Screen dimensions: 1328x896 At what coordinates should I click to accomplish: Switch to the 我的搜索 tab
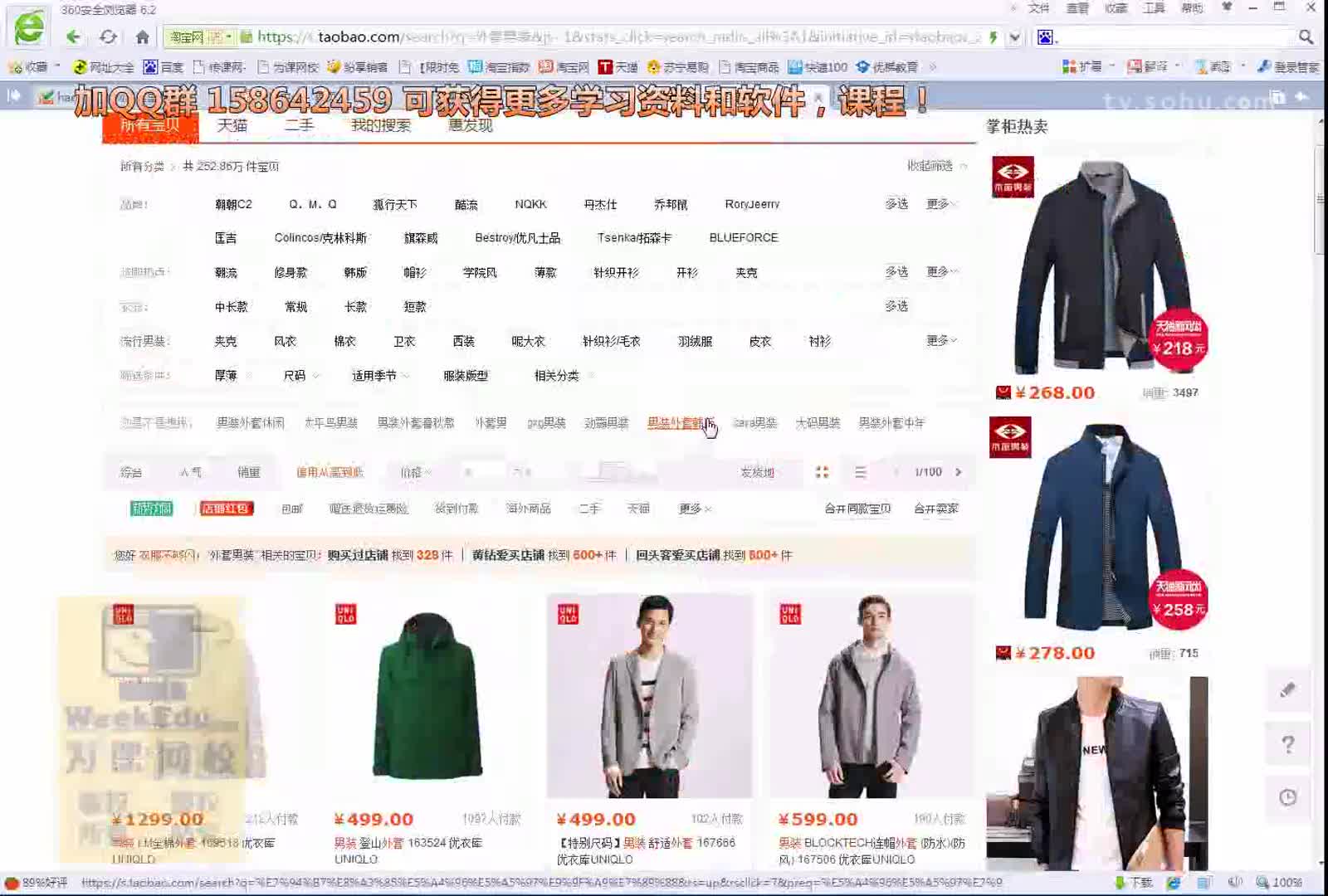point(381,125)
